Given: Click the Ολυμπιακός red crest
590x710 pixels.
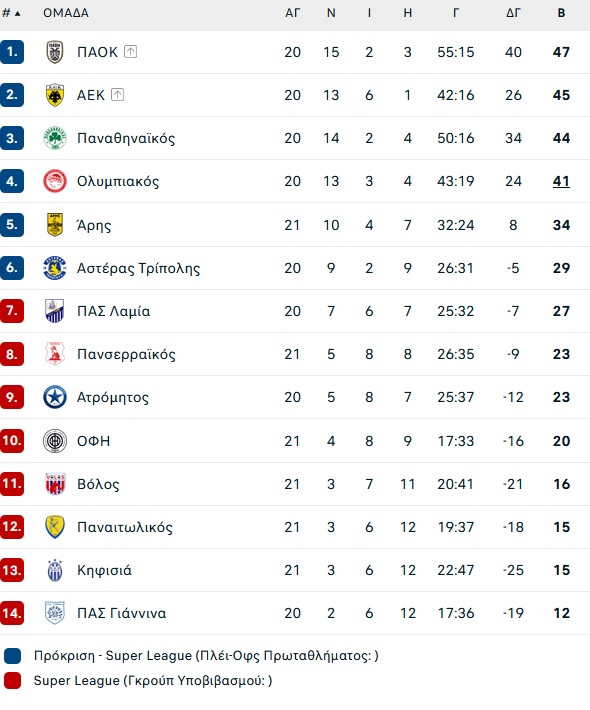Looking at the screenshot, I should click(x=55, y=181).
